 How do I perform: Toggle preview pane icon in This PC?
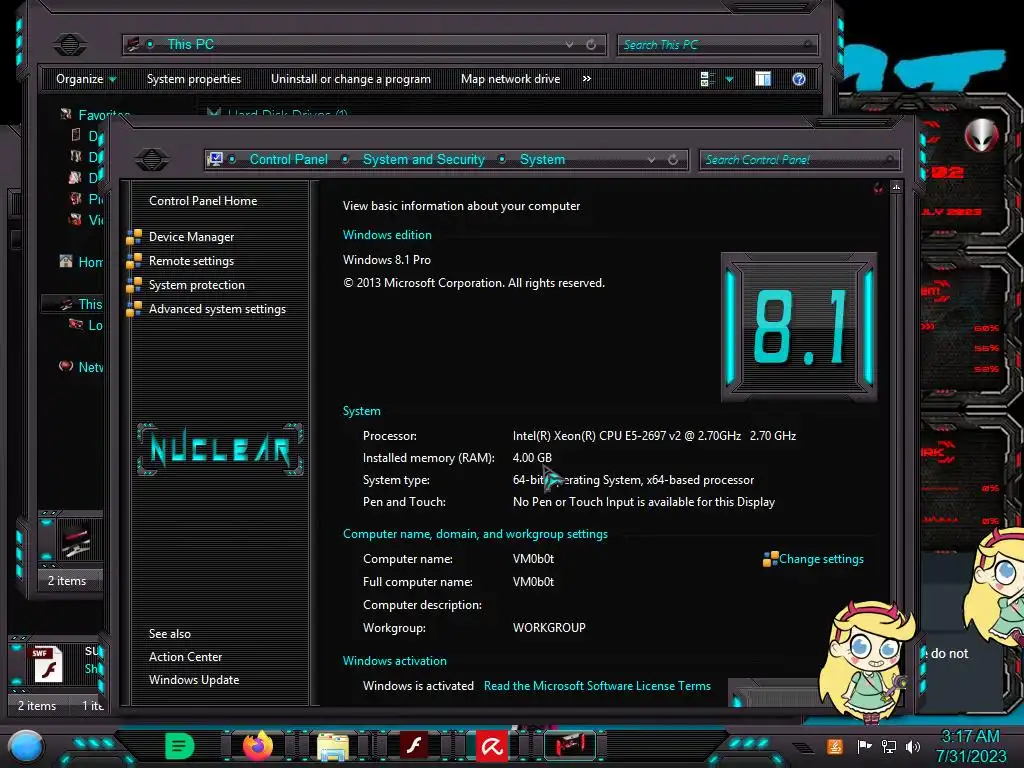click(763, 79)
